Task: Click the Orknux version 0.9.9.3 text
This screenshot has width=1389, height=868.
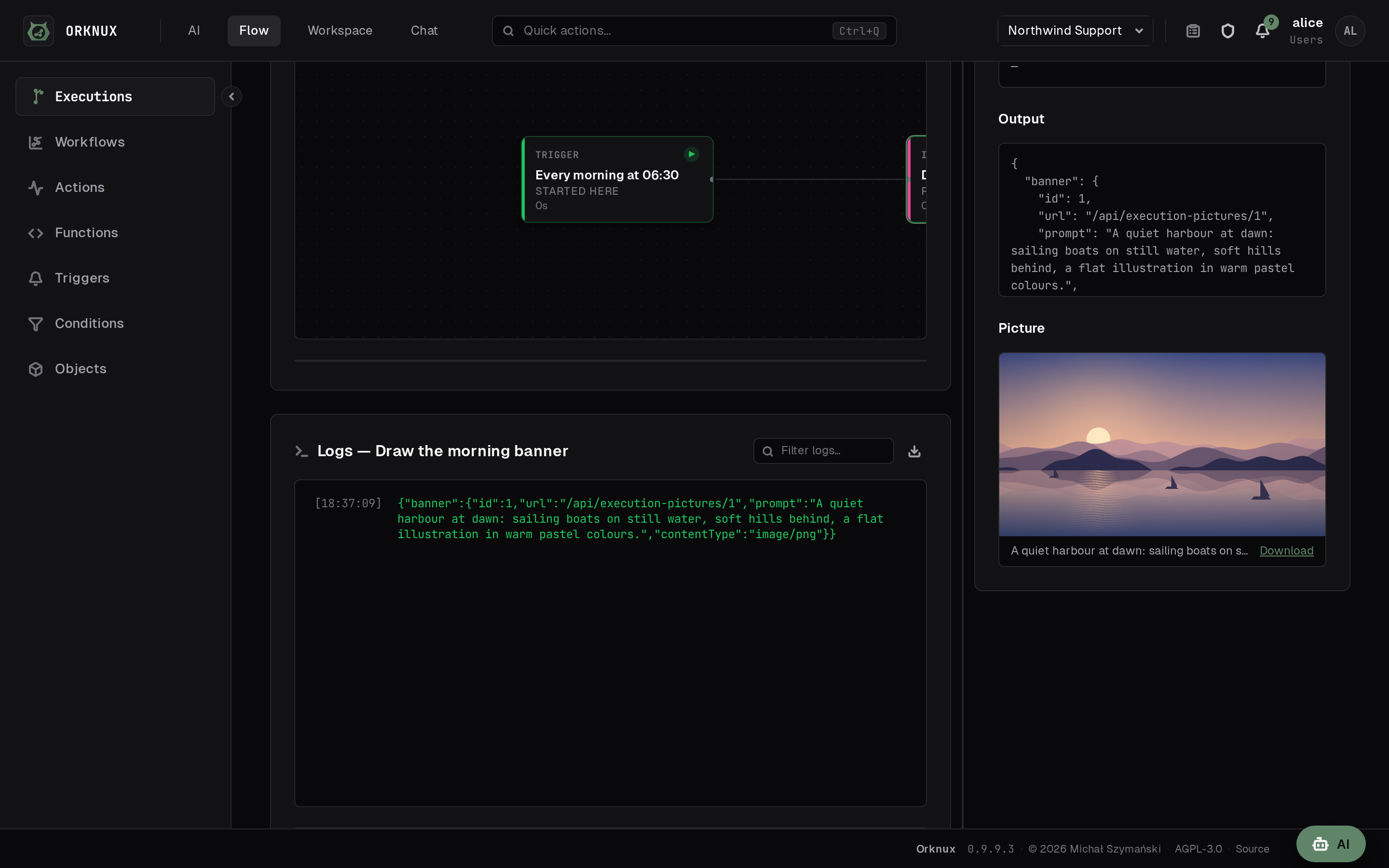Action: [990, 849]
